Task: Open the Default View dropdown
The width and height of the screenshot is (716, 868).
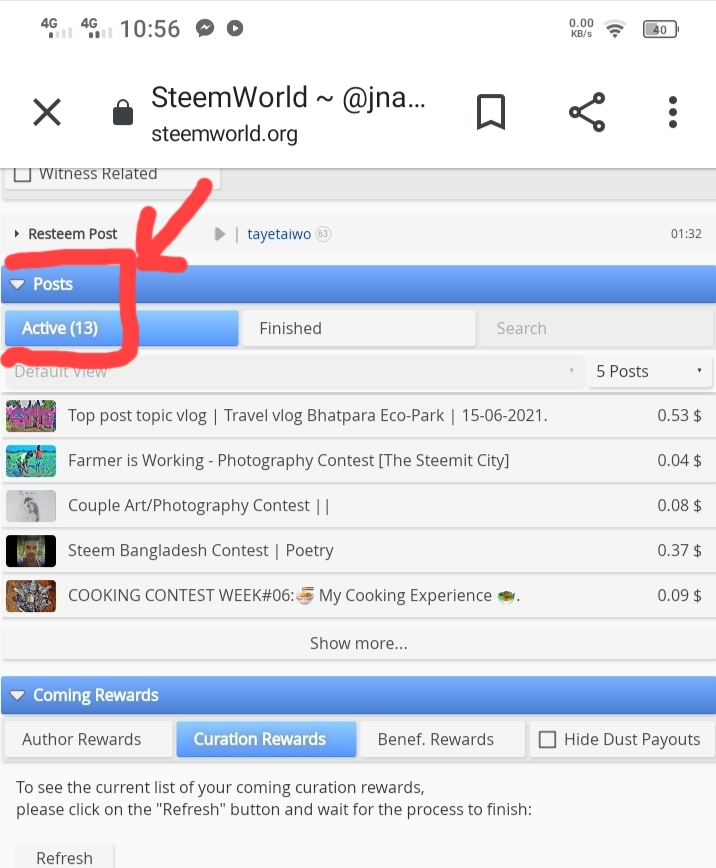Action: pyautogui.click(x=294, y=371)
